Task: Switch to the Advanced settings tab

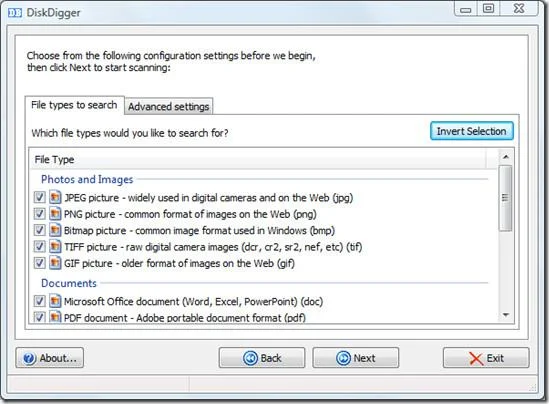Action: pyautogui.click(x=168, y=106)
